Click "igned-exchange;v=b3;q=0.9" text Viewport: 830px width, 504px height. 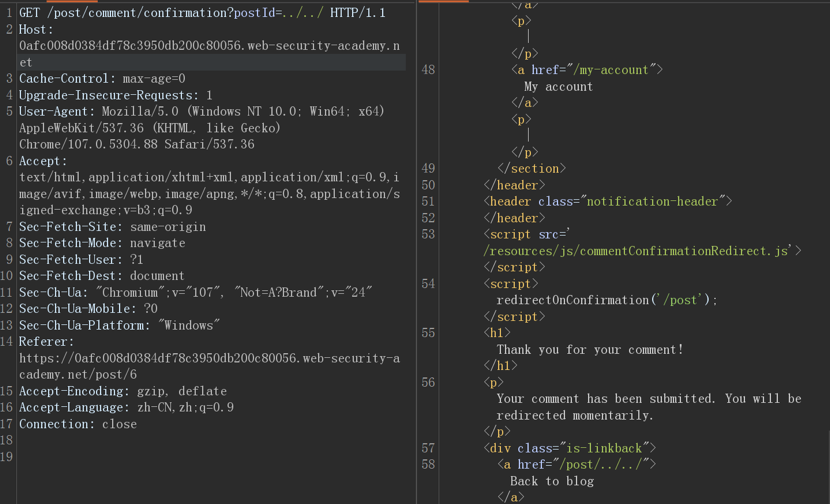[106, 210]
